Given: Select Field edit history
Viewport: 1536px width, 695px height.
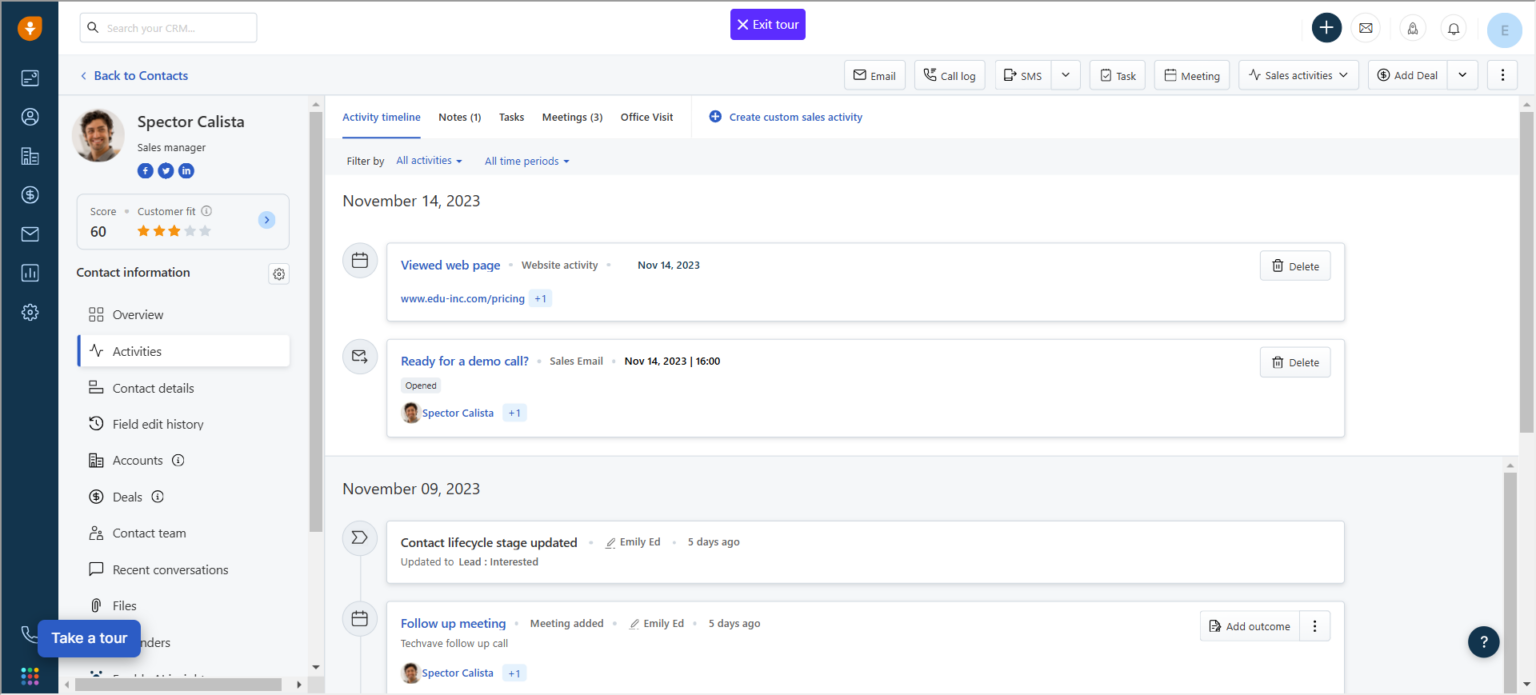Looking at the screenshot, I should tap(184, 424).
